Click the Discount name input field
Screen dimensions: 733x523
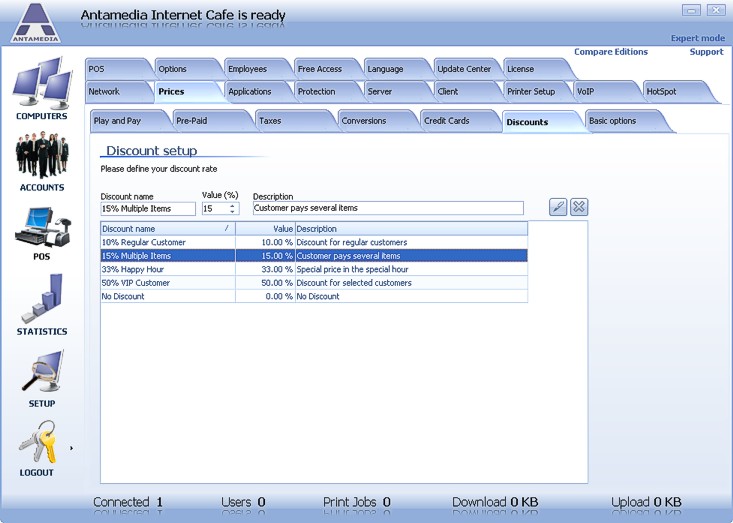(148, 208)
